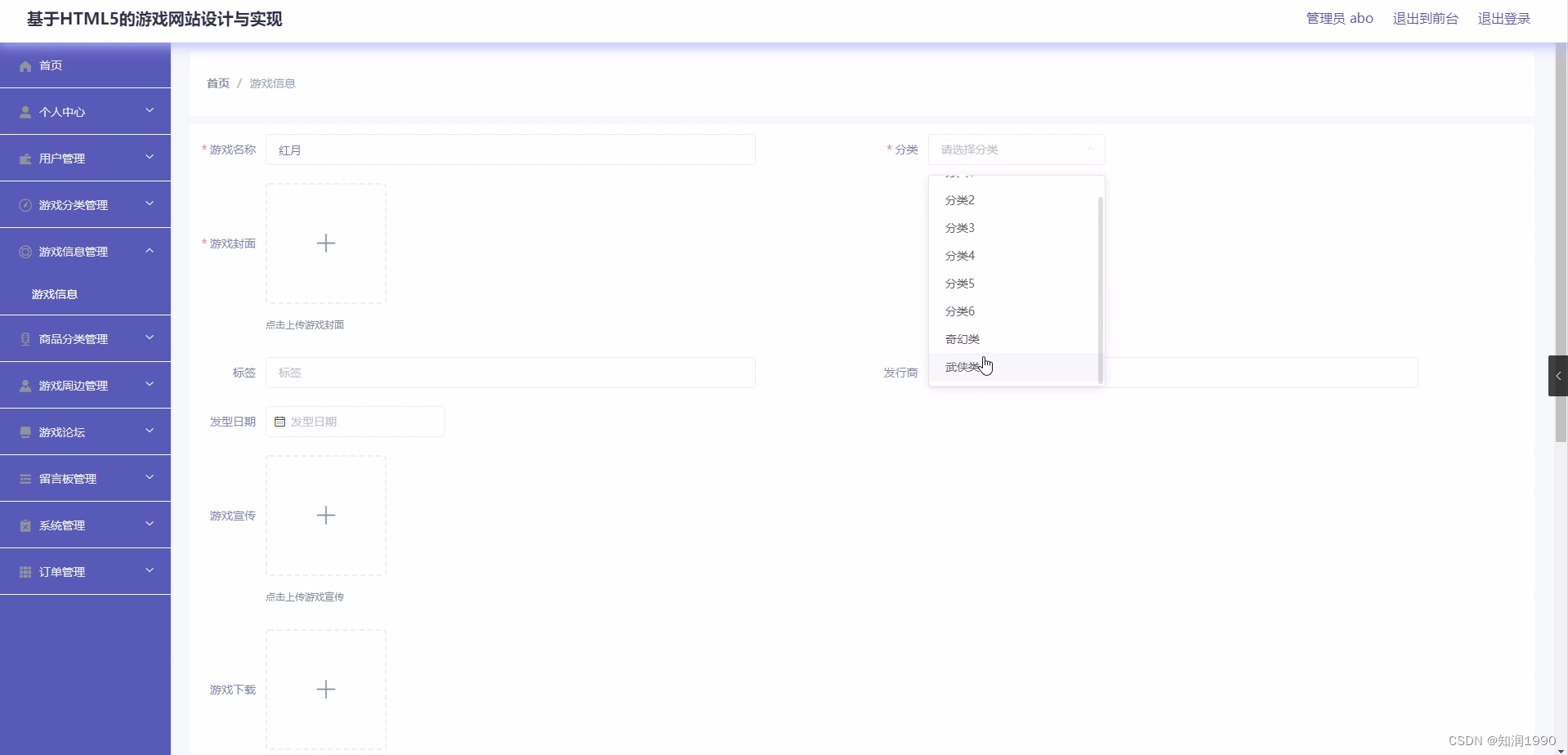Image resolution: width=1568 pixels, height=755 pixels.
Task: Open 游戏信息 submenu item
Action: click(54, 293)
